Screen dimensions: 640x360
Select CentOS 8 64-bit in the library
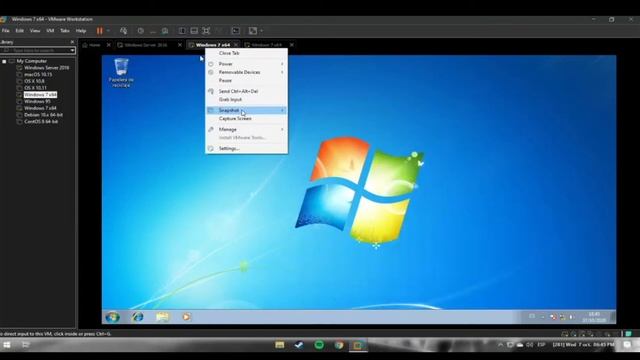(41, 122)
